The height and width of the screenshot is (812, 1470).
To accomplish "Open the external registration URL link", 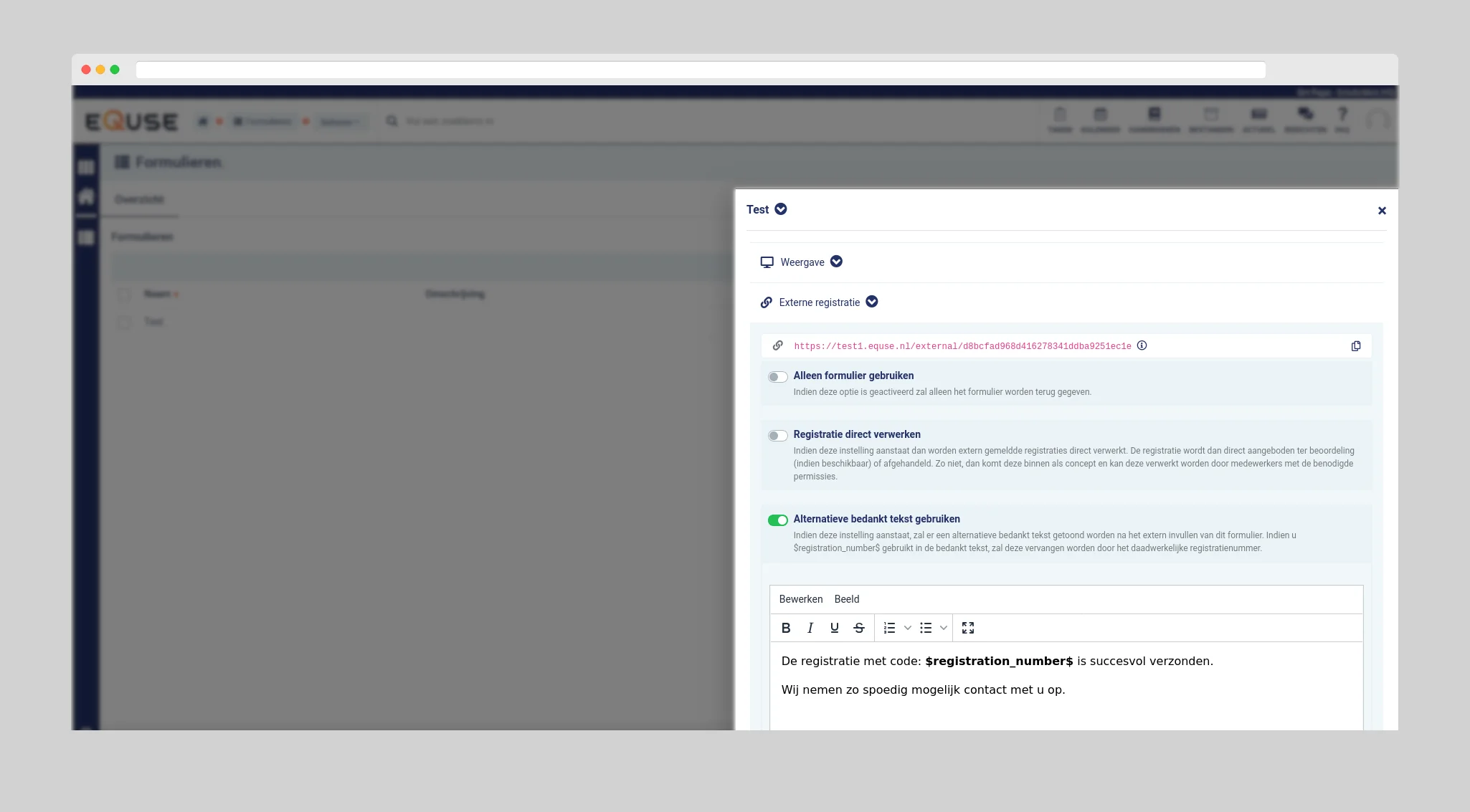I will [962, 346].
